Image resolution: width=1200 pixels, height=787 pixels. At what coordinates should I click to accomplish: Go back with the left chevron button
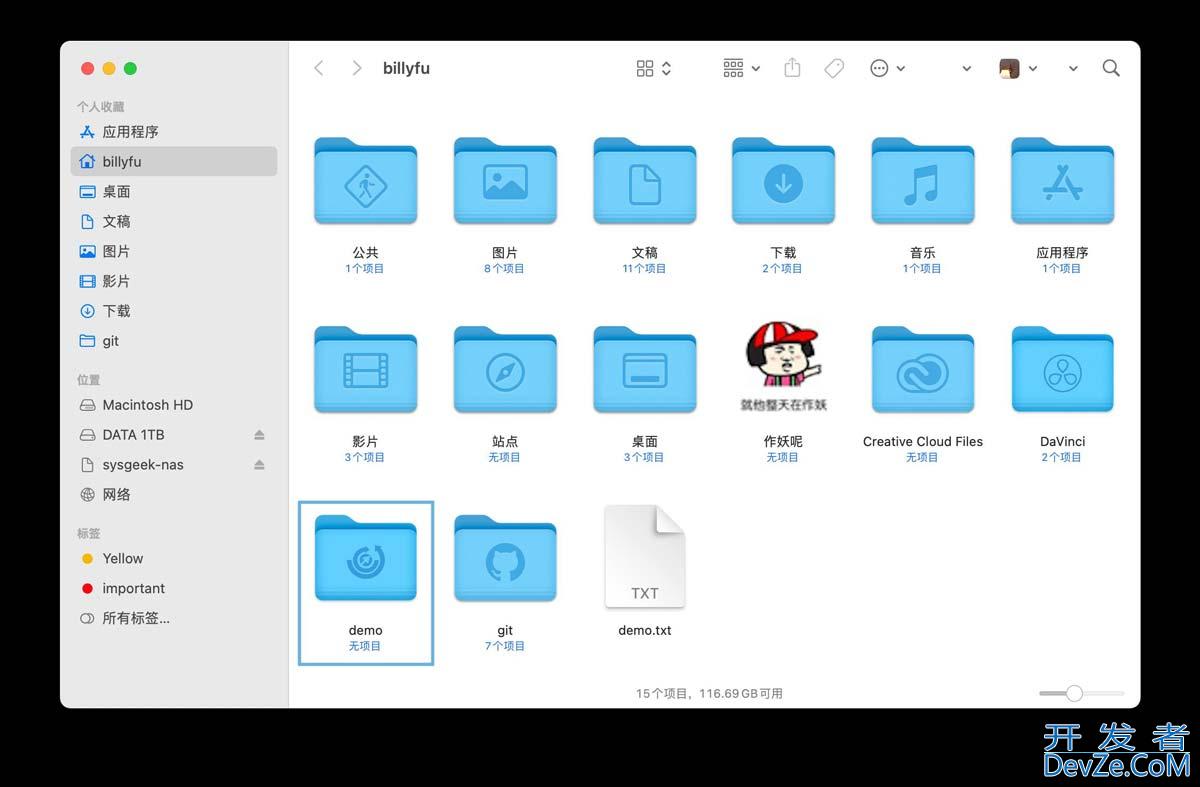[319, 68]
